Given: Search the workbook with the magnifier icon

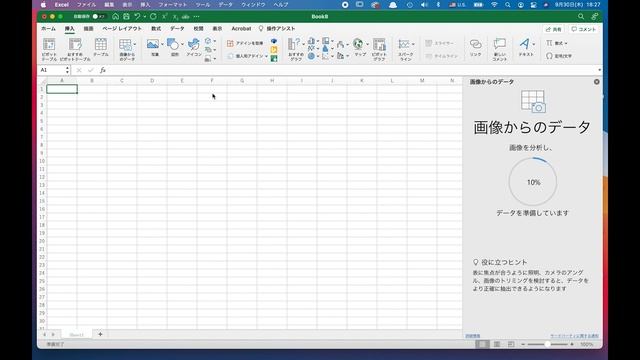Looking at the screenshot, I should point(581,16).
